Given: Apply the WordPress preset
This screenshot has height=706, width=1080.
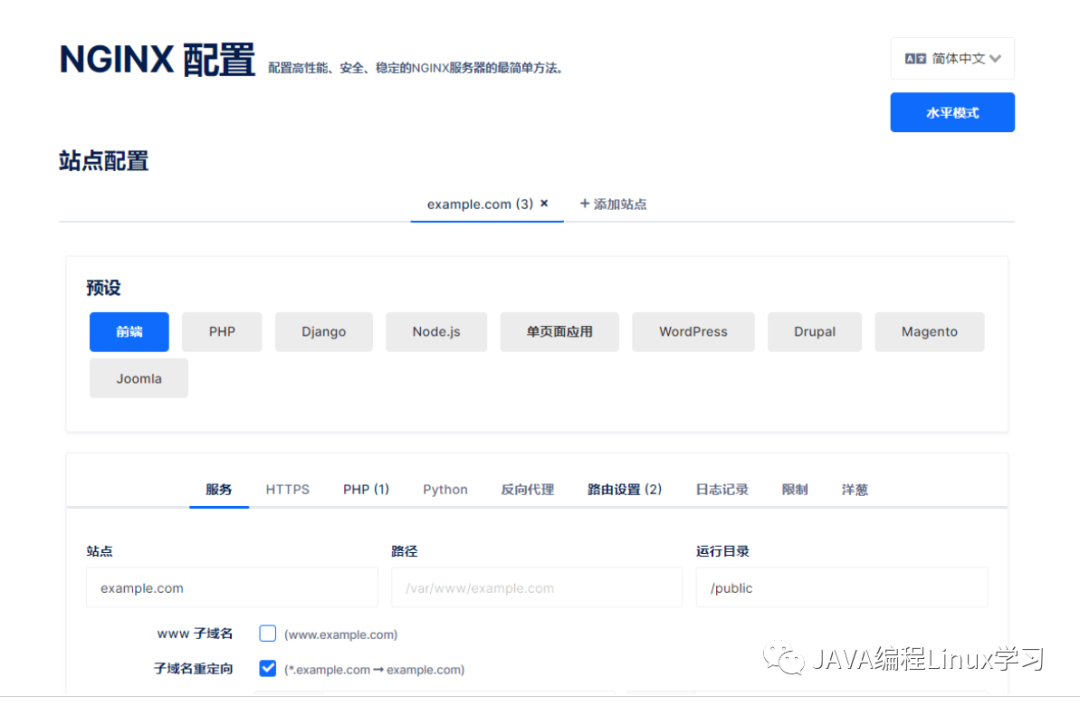Looking at the screenshot, I should click(693, 331).
